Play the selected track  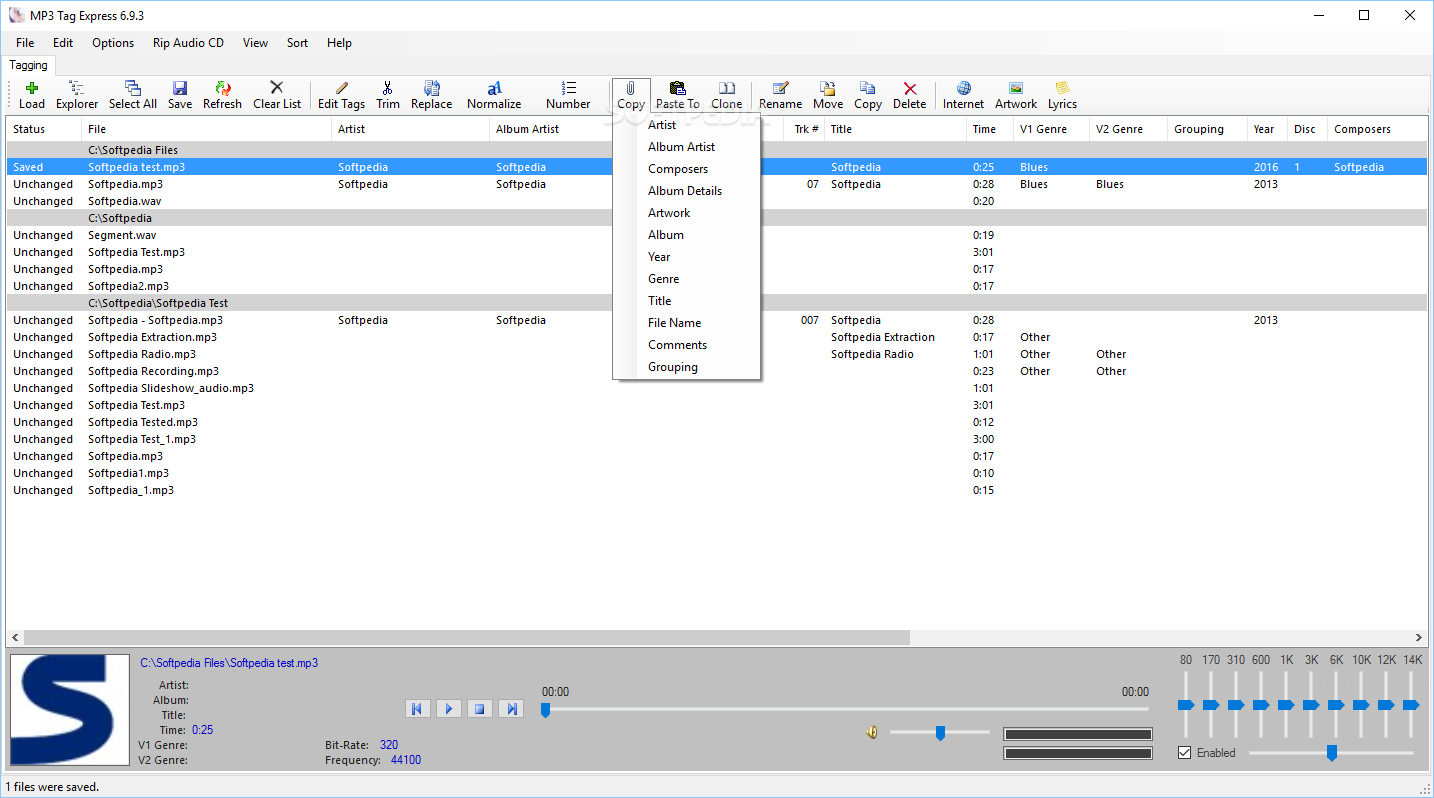[449, 709]
